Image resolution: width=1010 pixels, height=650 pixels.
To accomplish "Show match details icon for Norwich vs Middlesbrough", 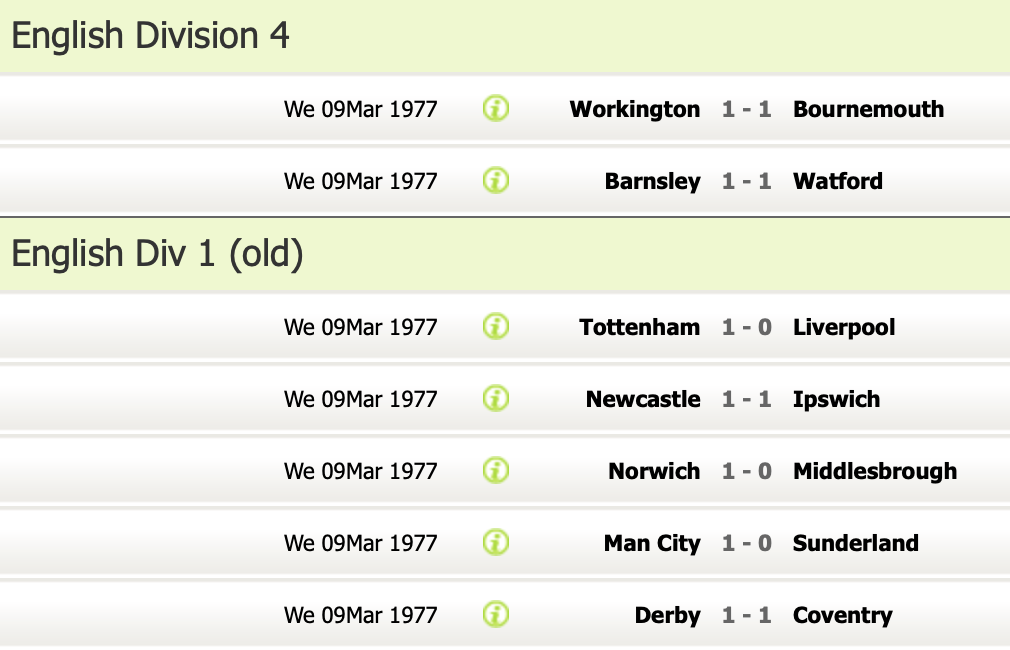I will [x=496, y=471].
